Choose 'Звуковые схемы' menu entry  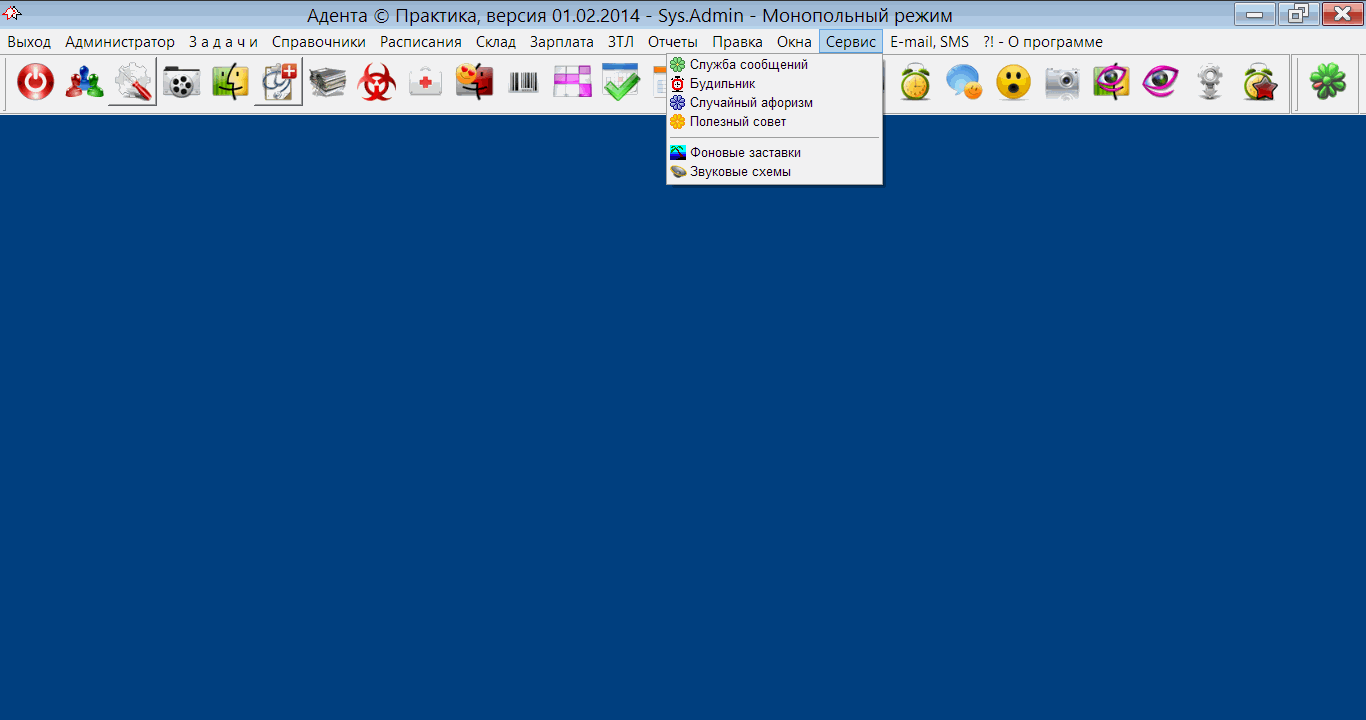point(740,172)
